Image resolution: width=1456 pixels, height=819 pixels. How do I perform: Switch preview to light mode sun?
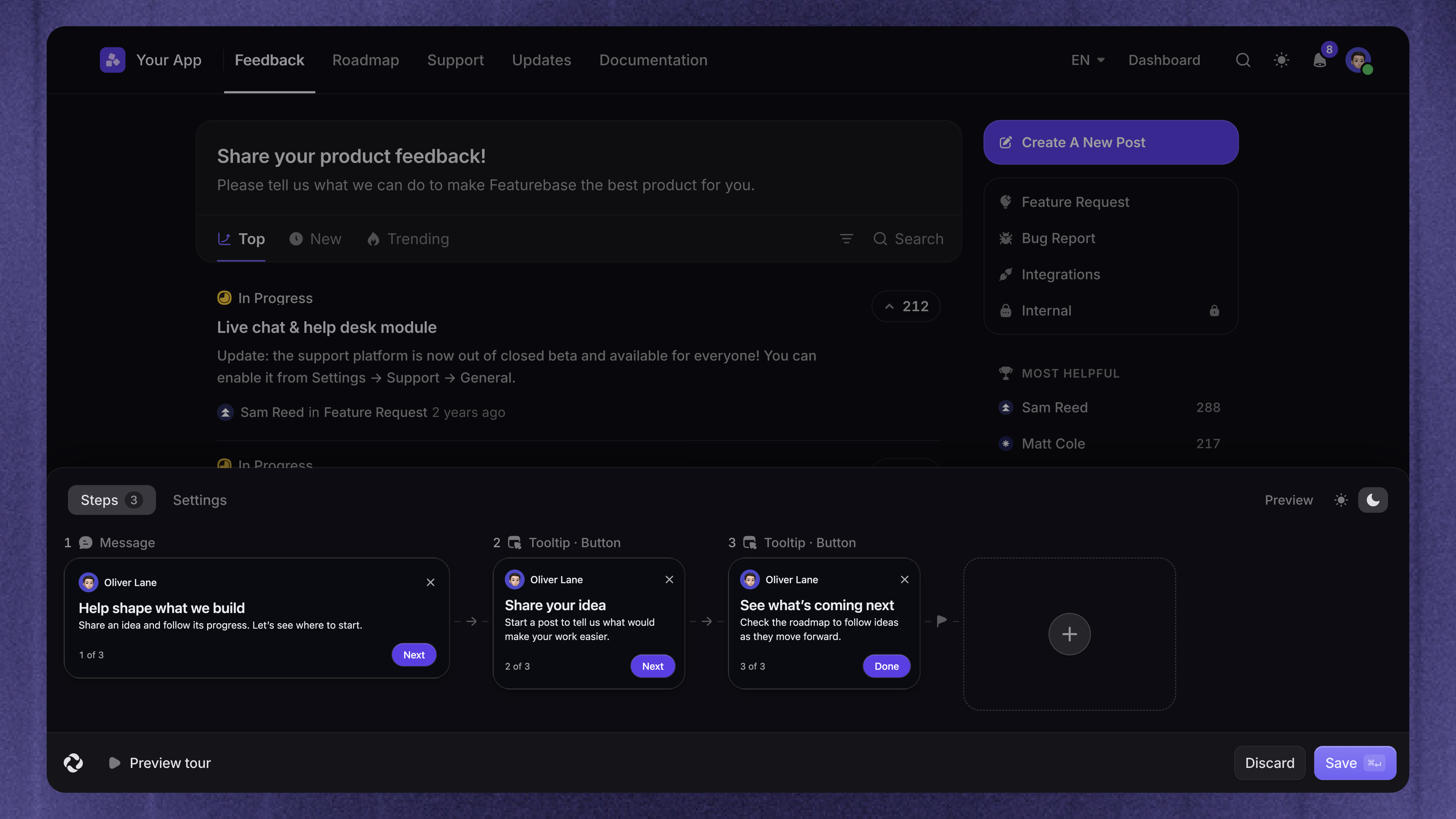pos(1341,500)
